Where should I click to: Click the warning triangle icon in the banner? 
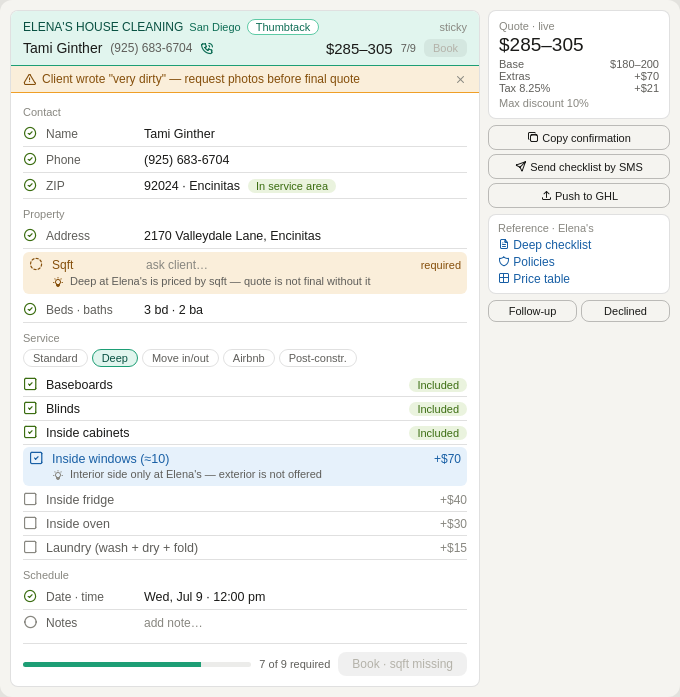(30, 80)
